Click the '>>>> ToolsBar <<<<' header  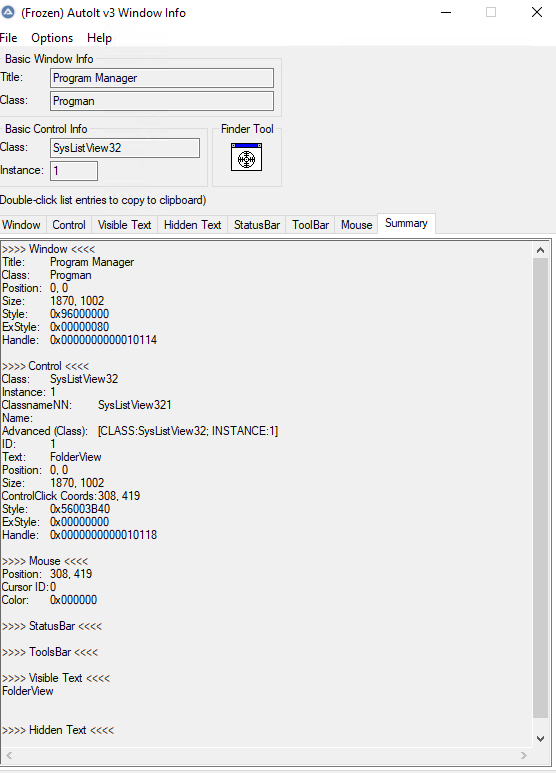(x=50, y=652)
